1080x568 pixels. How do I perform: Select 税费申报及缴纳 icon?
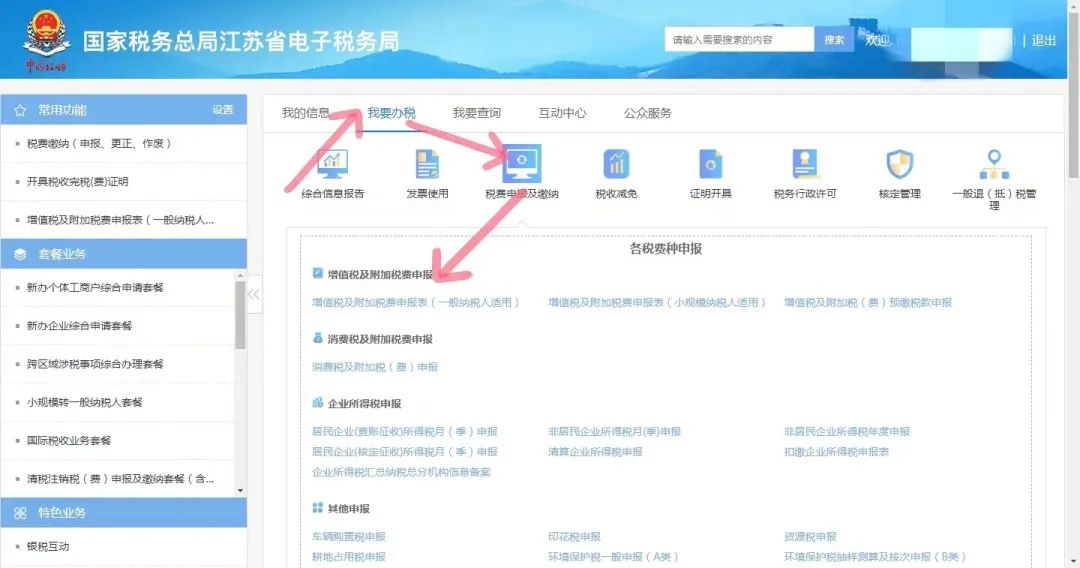(521, 164)
